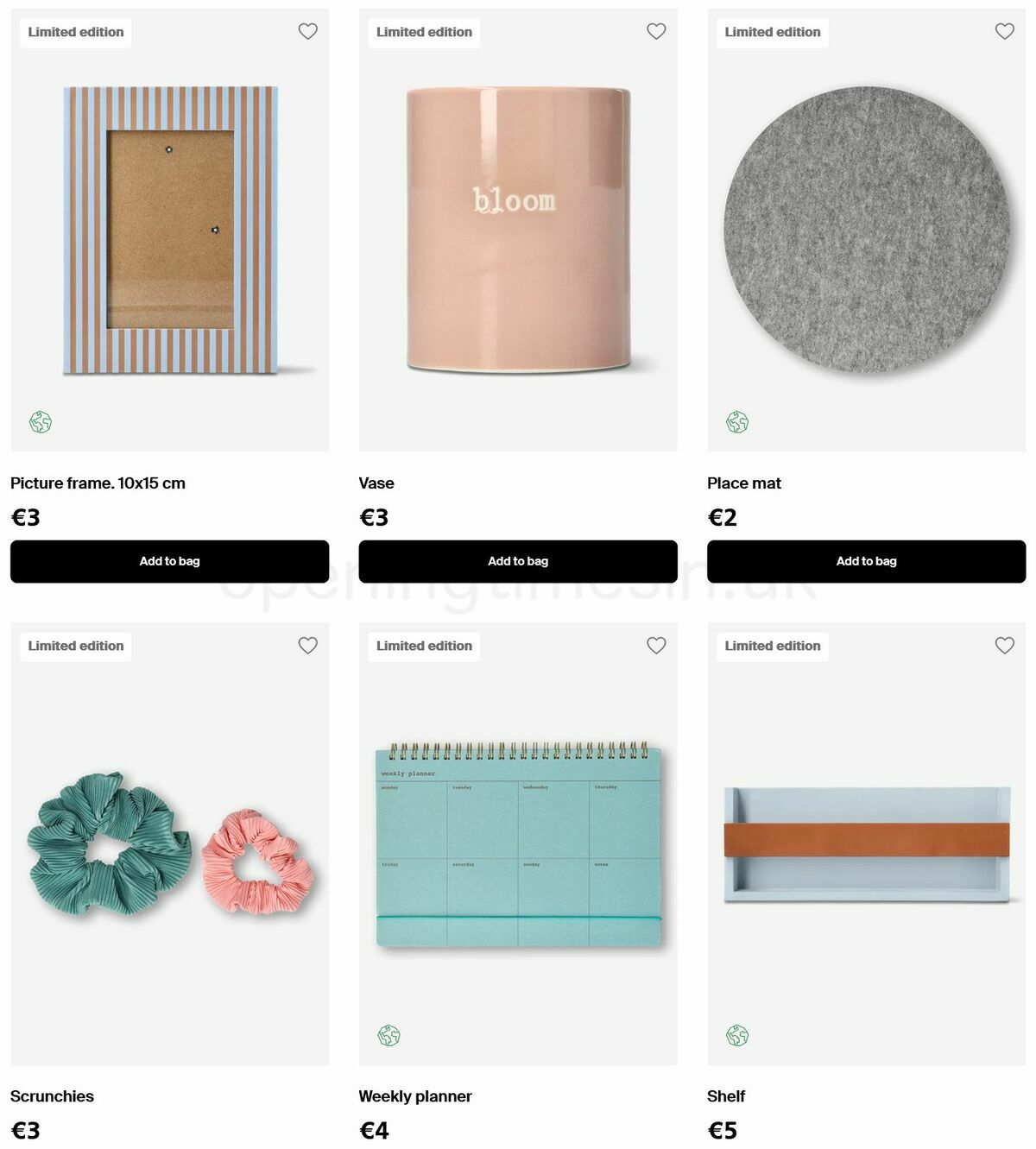Tap the heart icon on Shelf card
Image resolution: width=1036 pixels, height=1149 pixels.
pyautogui.click(x=1005, y=645)
